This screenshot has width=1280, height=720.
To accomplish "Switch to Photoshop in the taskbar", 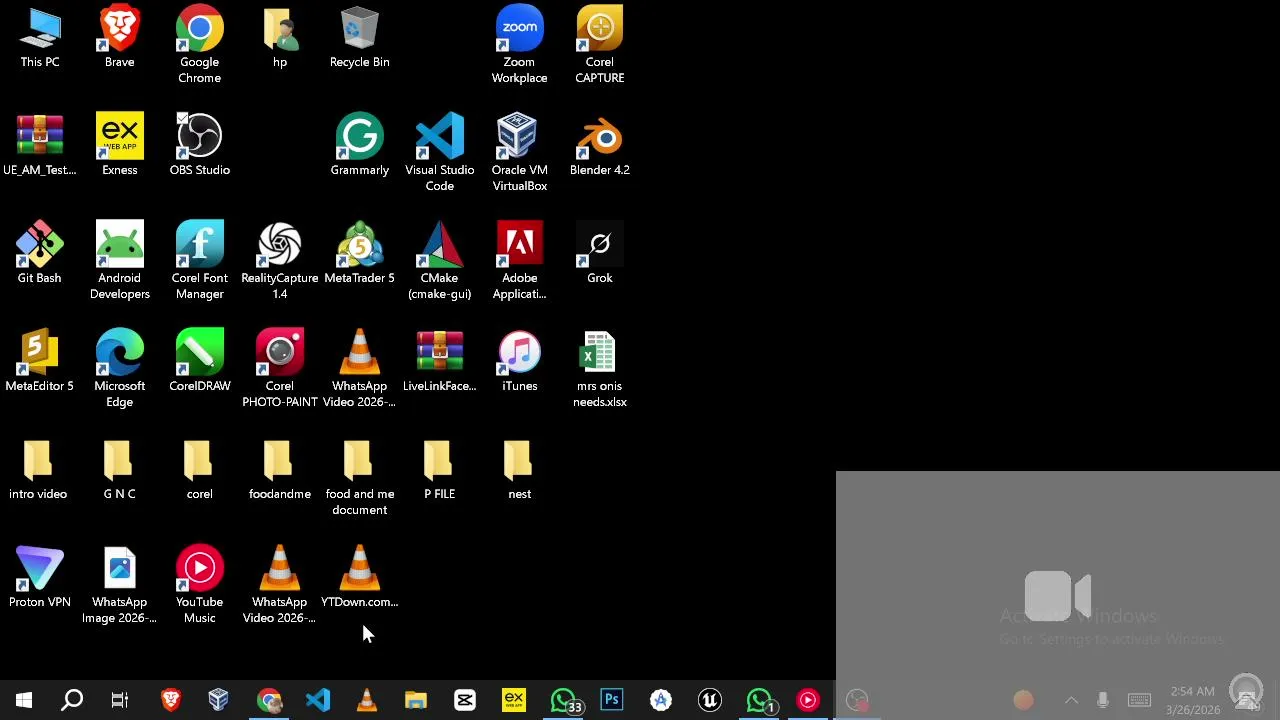I will tap(612, 700).
